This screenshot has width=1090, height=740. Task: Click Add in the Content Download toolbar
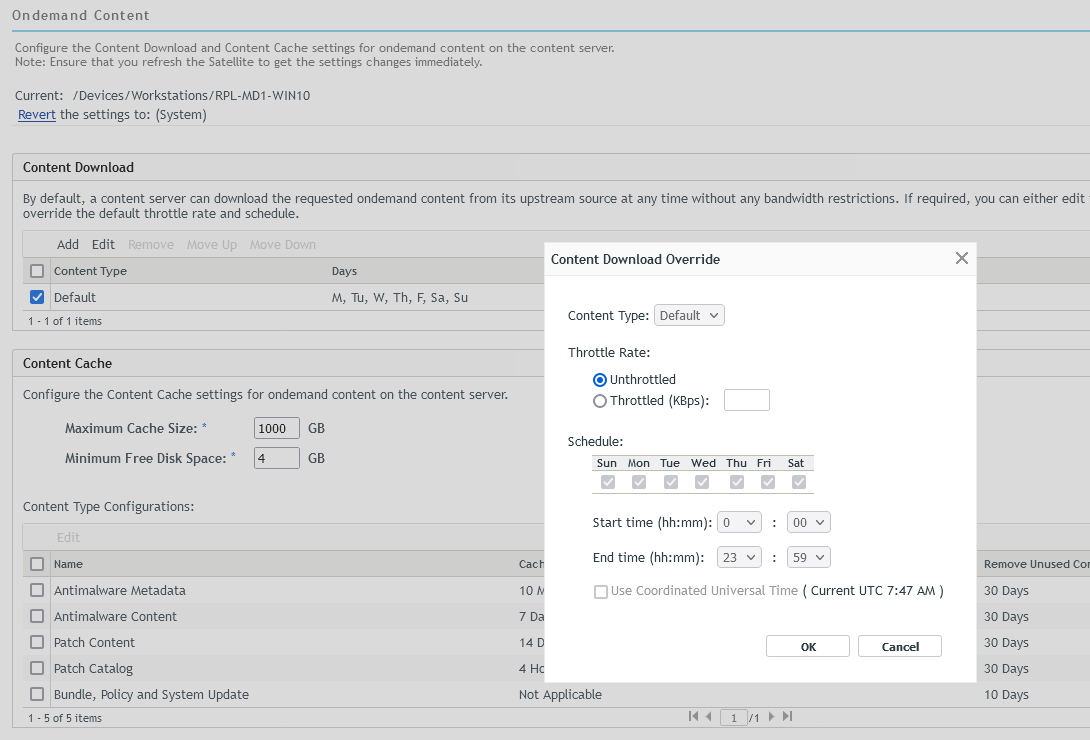coord(68,244)
